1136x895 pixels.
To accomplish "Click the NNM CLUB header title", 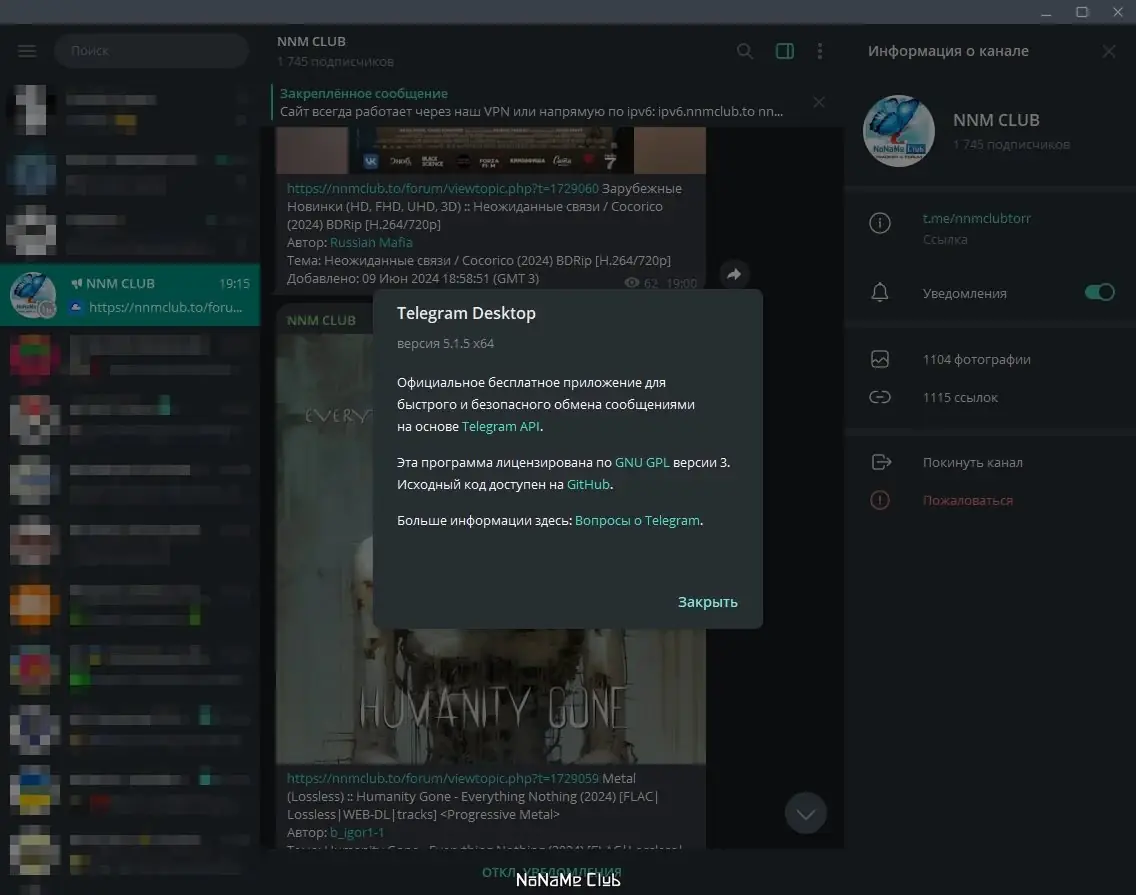I will pyautogui.click(x=311, y=41).
